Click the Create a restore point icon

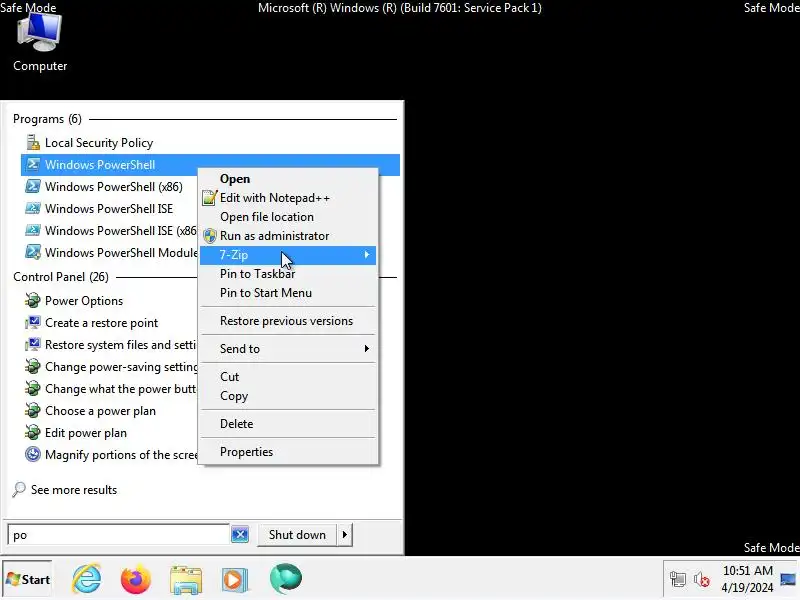[33, 322]
